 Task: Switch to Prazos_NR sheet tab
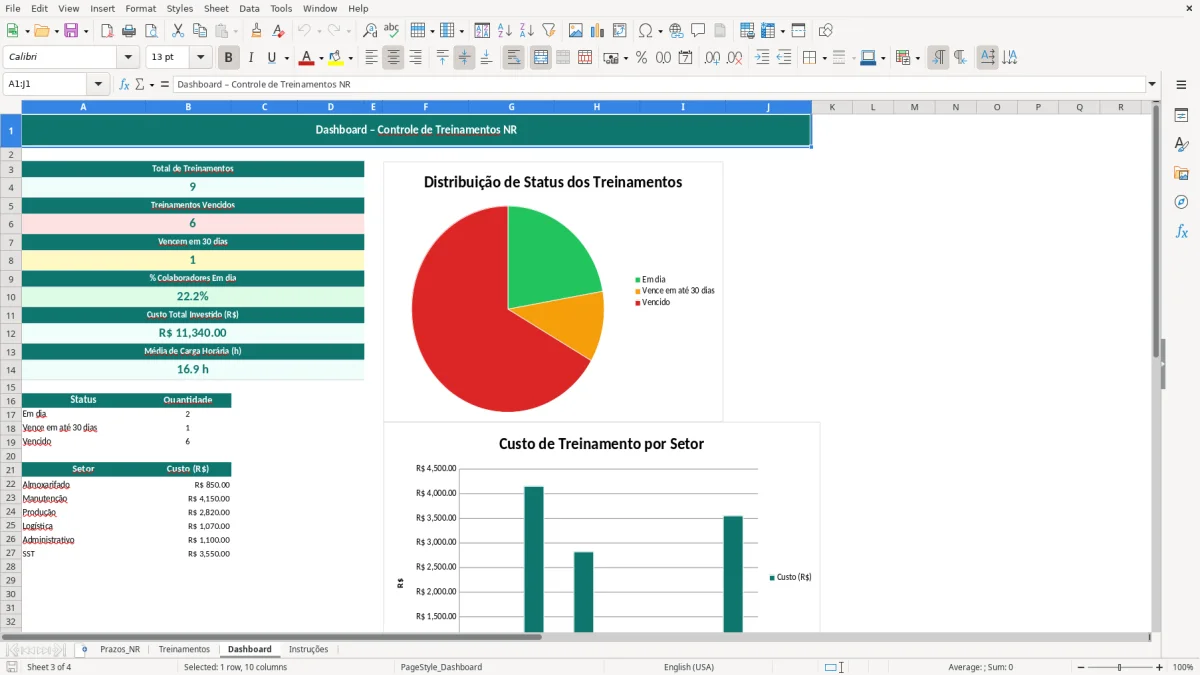click(x=120, y=649)
